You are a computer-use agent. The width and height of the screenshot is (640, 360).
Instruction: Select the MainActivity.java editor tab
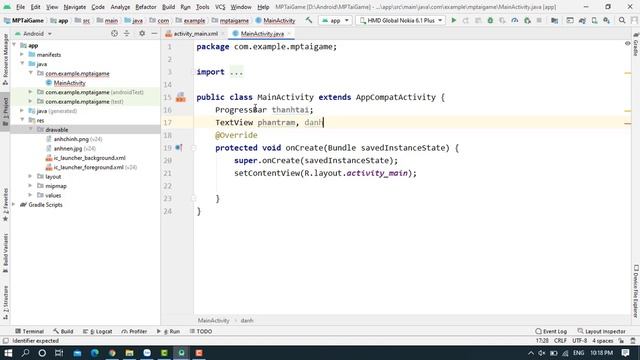pos(262,33)
